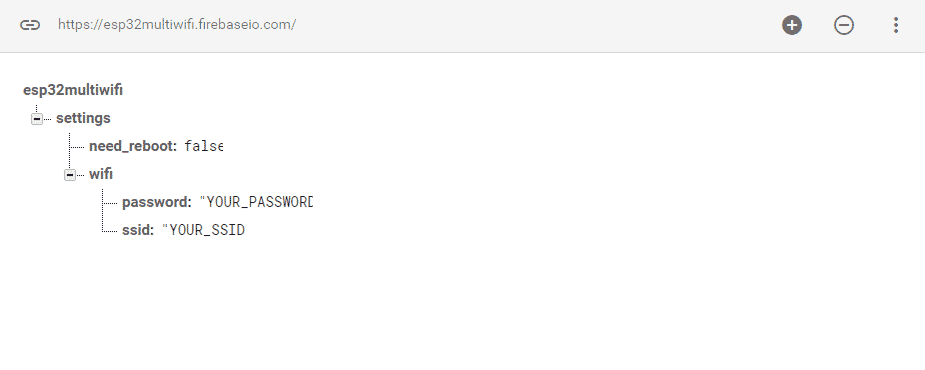This screenshot has width=925, height=370.
Task: Click the link icon beside the database URL
Action: pos(29,25)
